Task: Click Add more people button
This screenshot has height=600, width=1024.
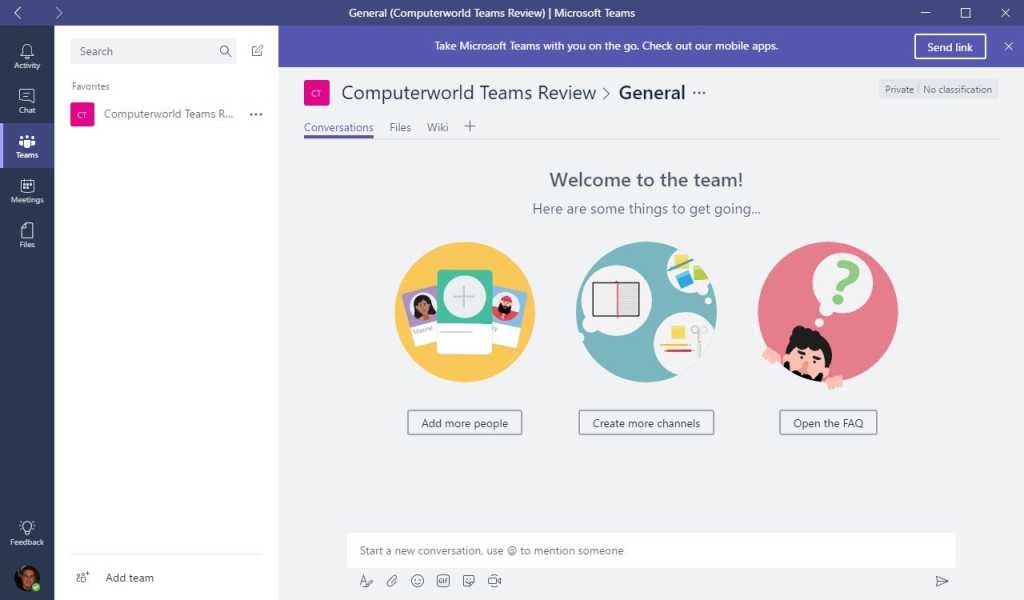Action: point(464,422)
